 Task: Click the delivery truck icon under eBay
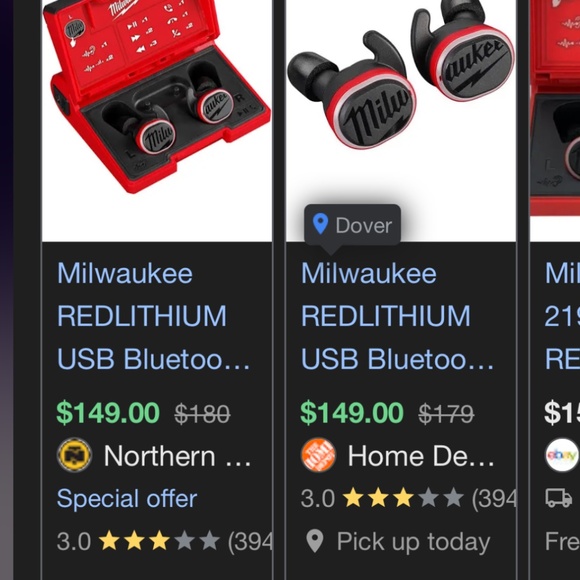coord(559,498)
